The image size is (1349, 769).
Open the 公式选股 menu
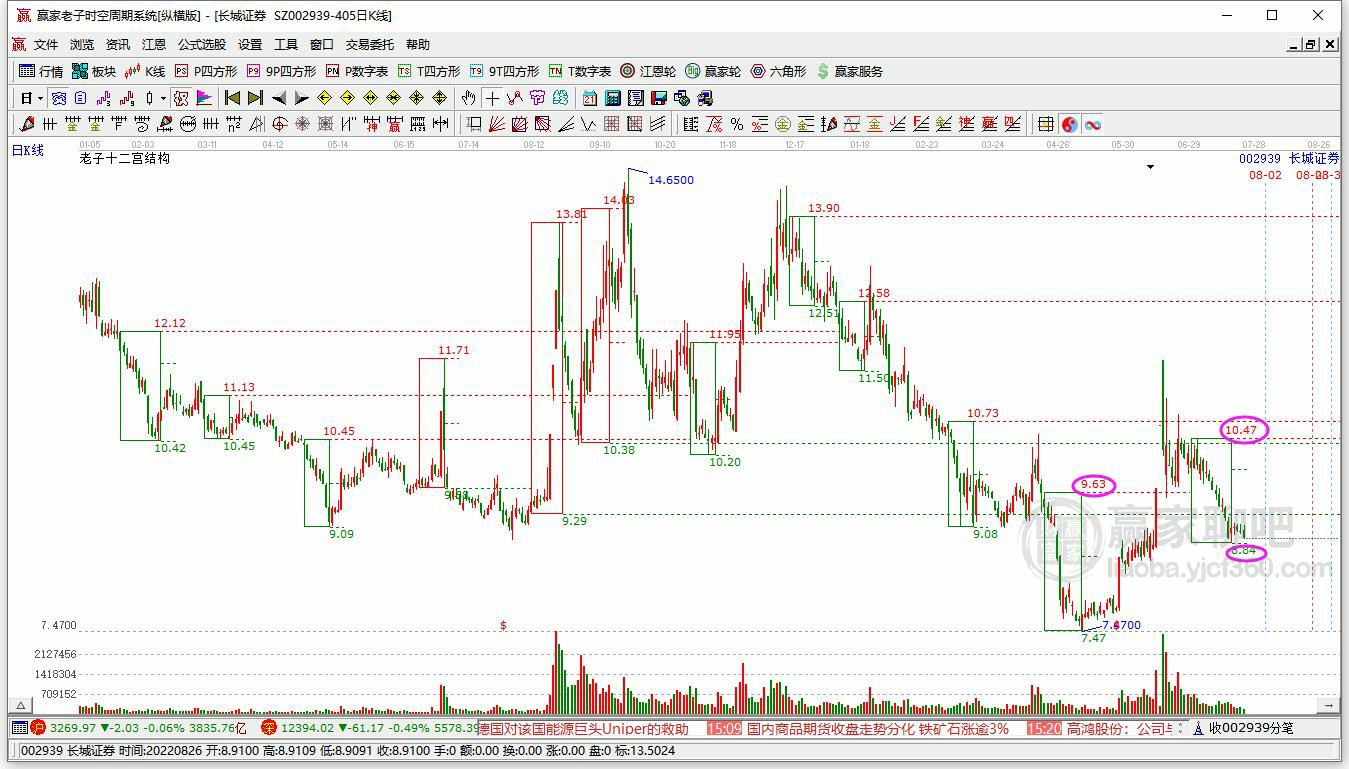coord(202,45)
